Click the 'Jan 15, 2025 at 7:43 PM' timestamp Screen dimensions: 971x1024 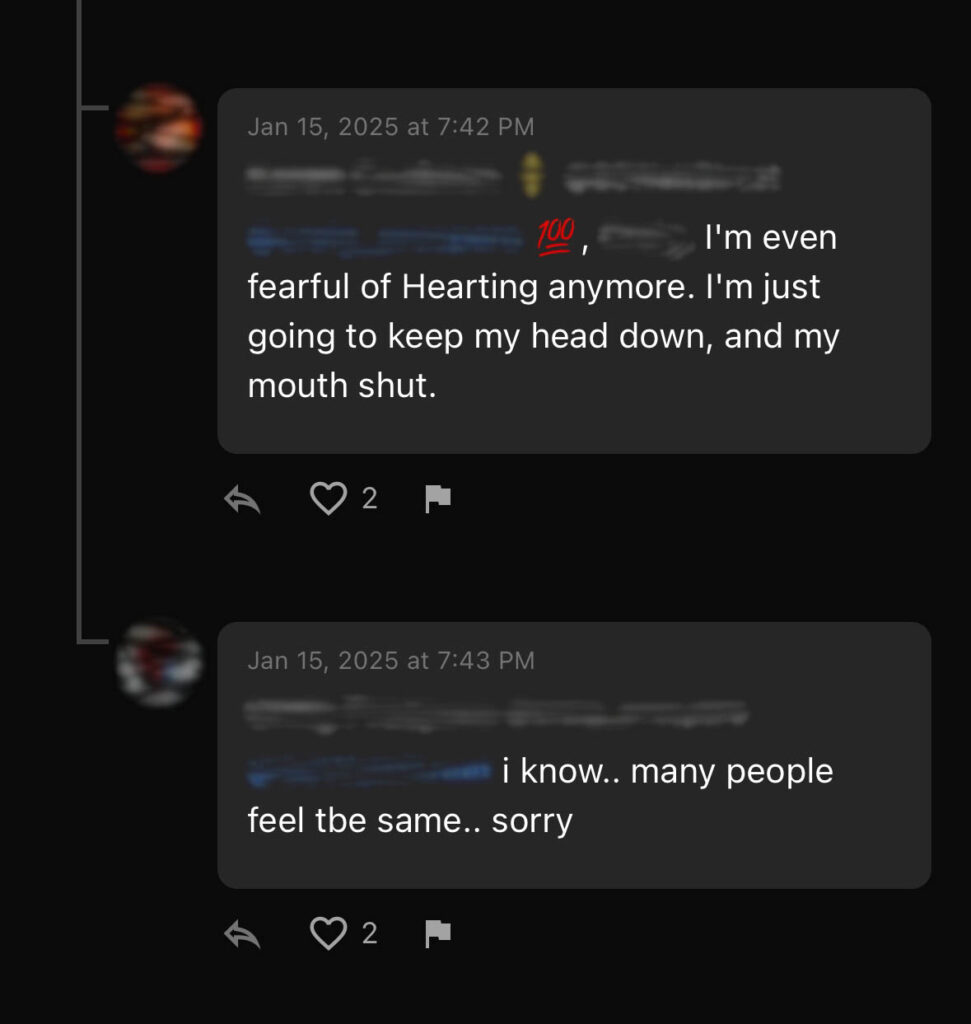click(391, 661)
